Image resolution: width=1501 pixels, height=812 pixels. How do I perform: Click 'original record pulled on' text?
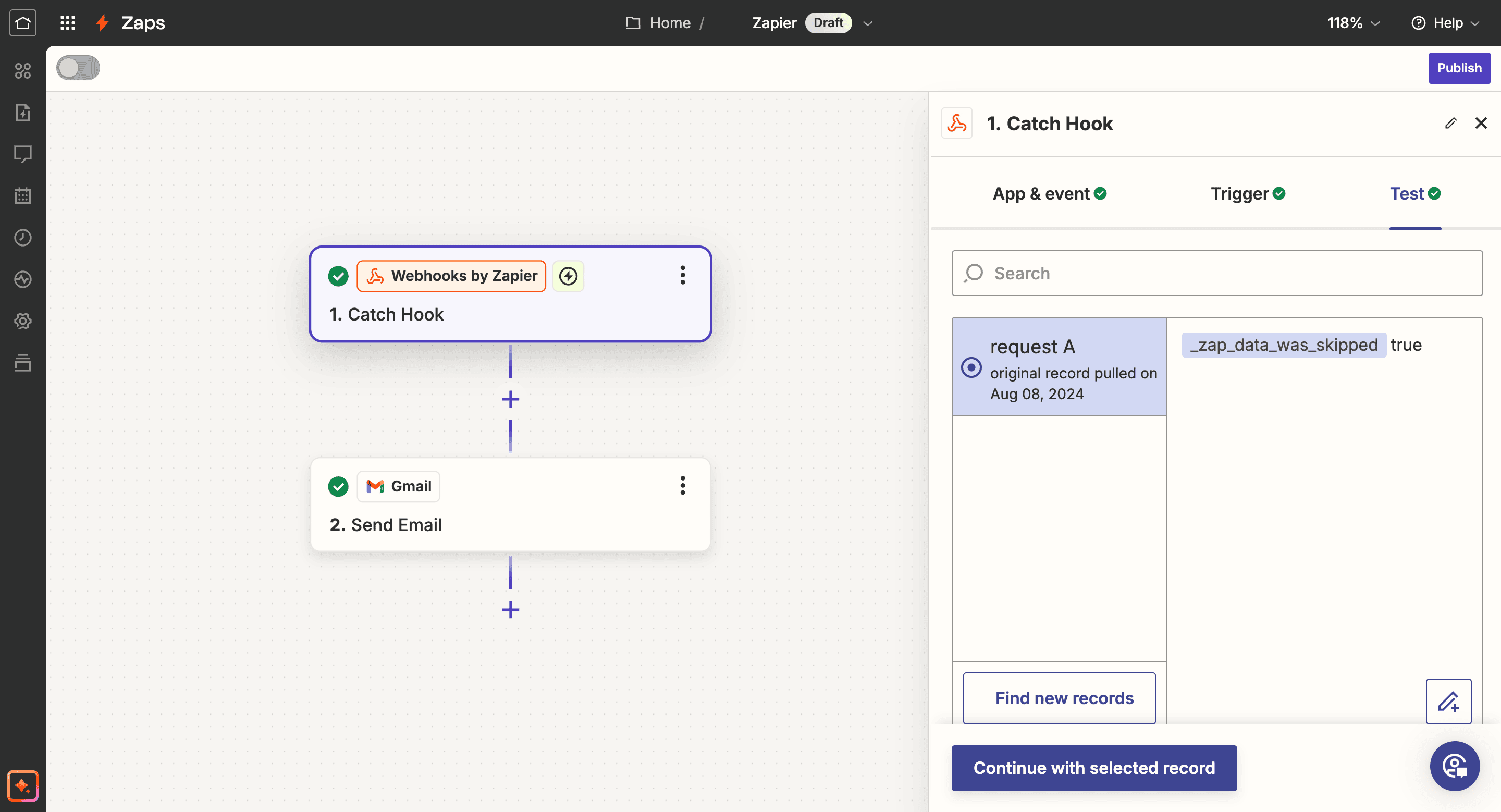coord(1073,373)
